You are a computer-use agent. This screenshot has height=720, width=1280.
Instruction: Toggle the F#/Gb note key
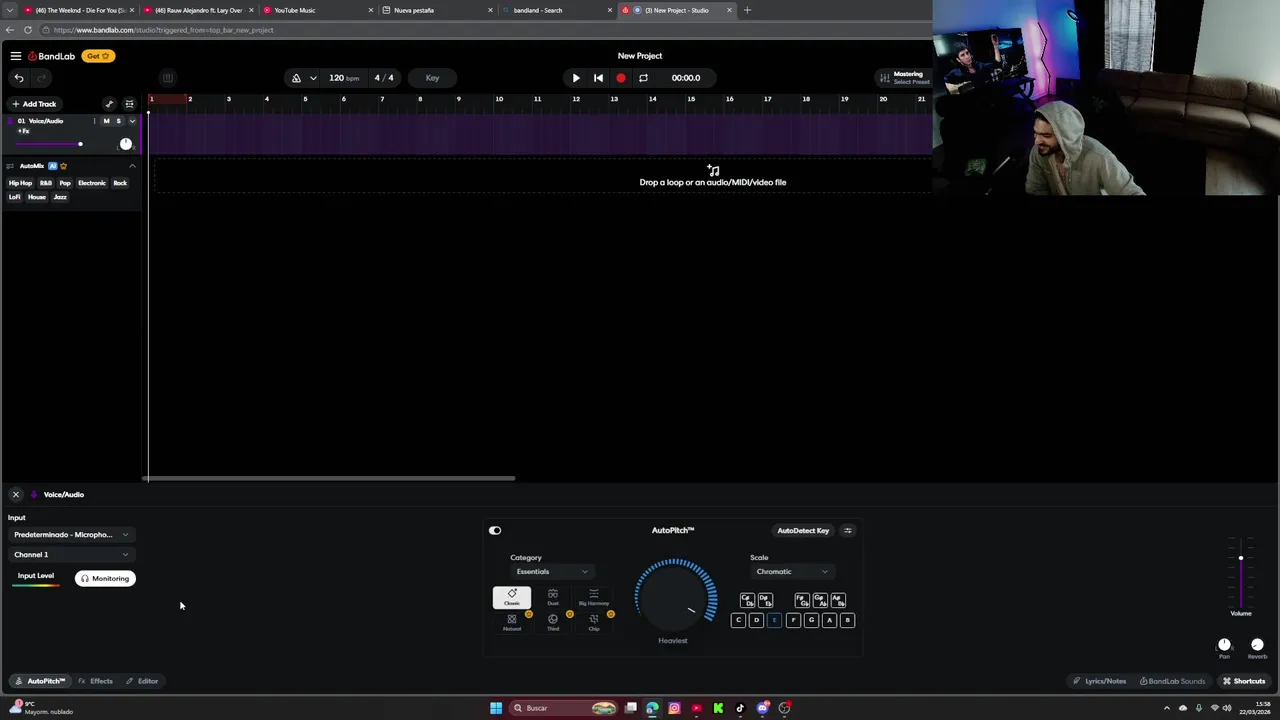coord(802,600)
